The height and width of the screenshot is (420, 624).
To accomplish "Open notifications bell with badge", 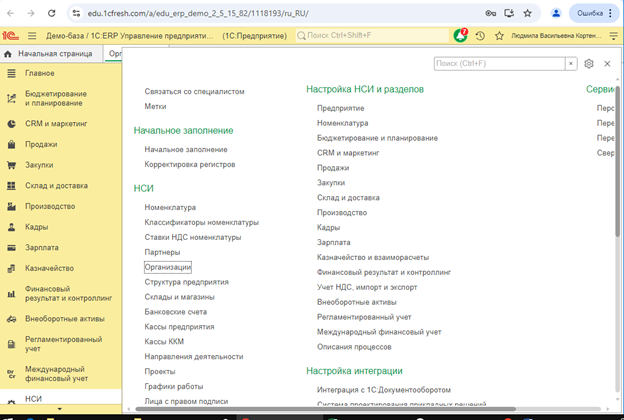I will tap(461, 35).
